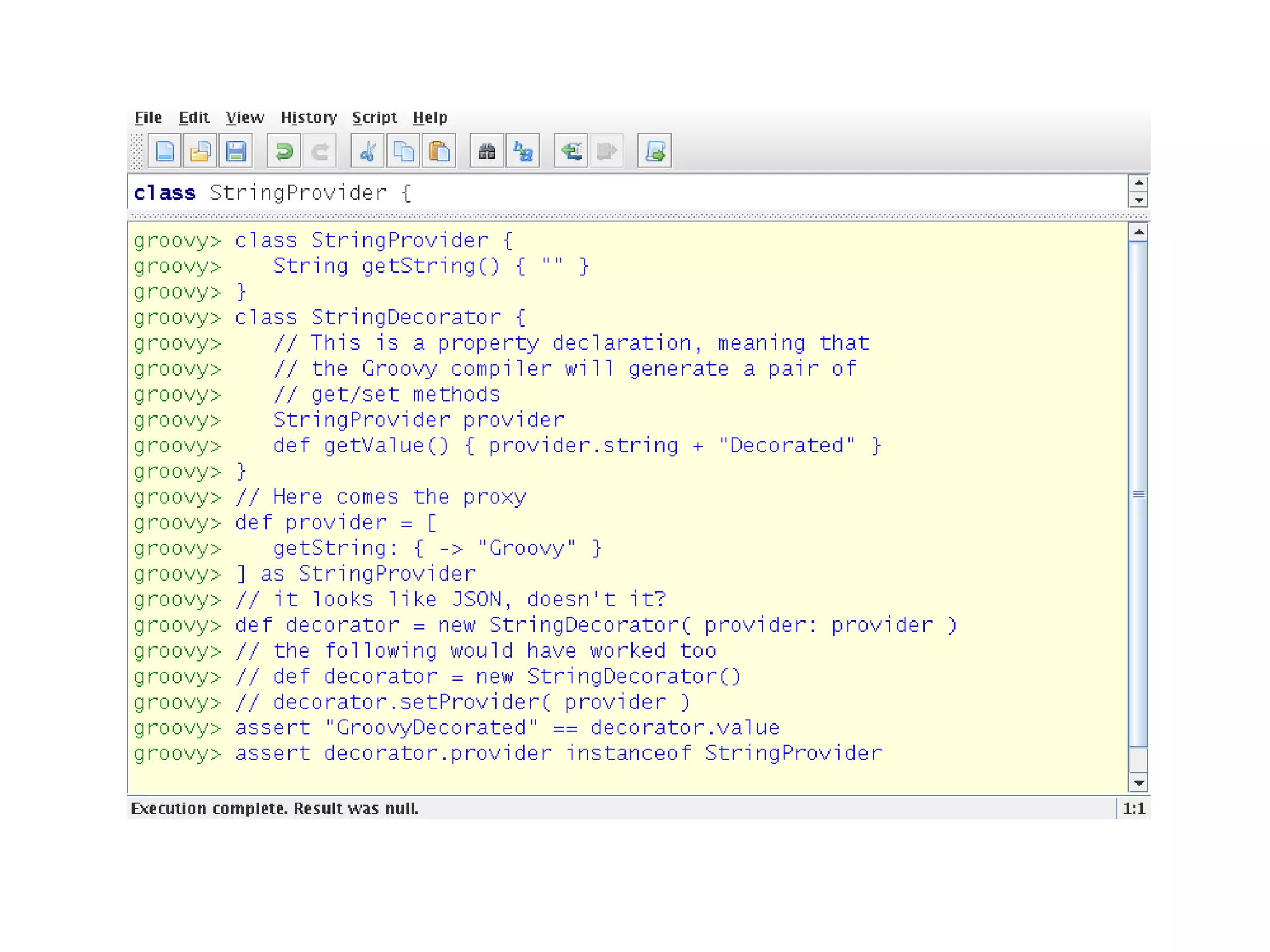Click the Find binoculars icon
1270x952 pixels.
487,151
